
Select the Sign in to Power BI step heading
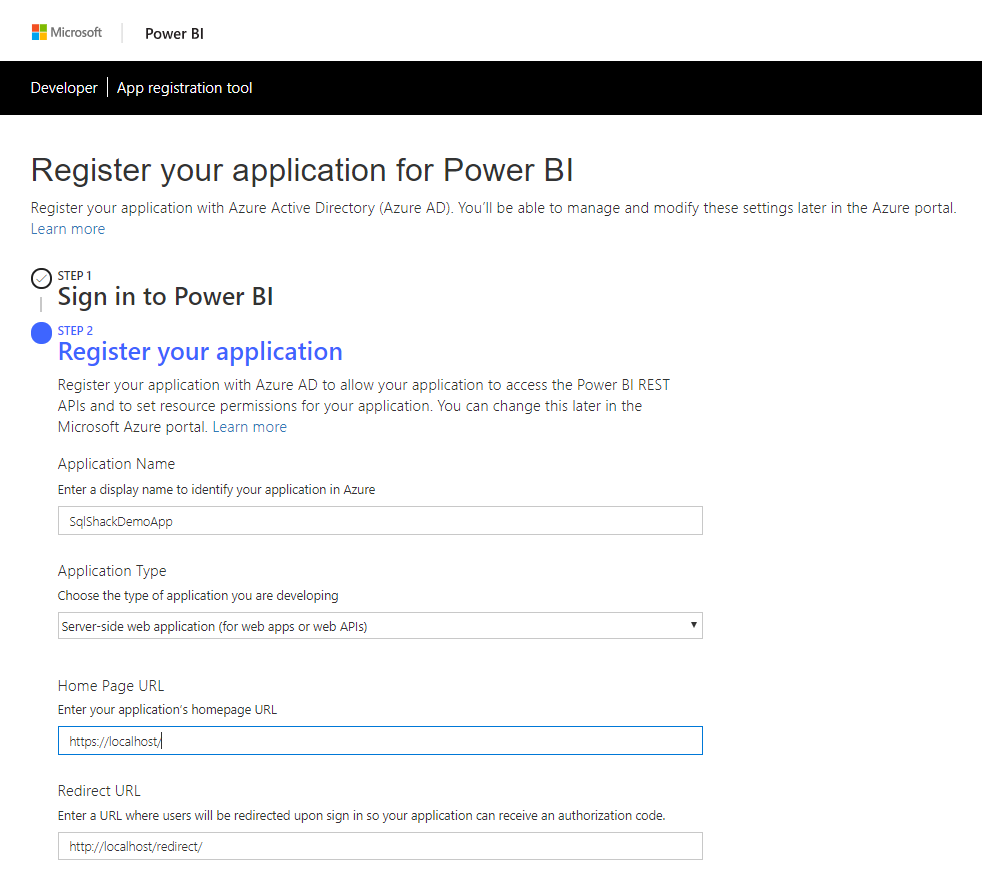[165, 297]
